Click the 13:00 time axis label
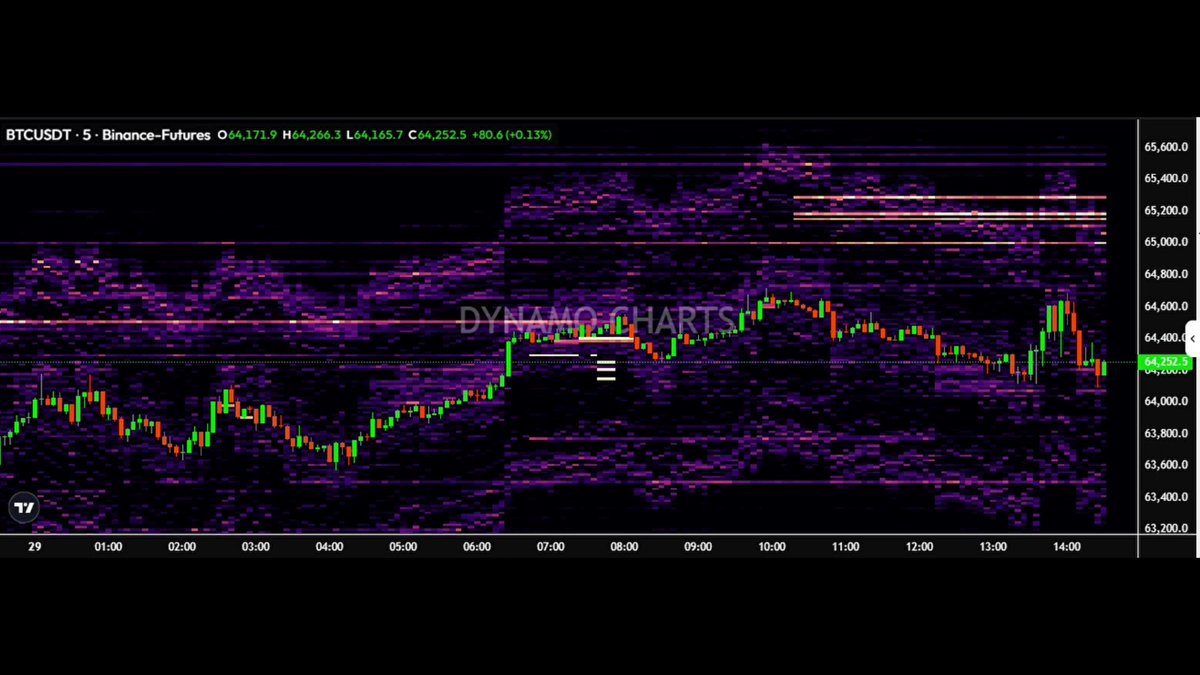The image size is (1200, 675). click(x=993, y=547)
